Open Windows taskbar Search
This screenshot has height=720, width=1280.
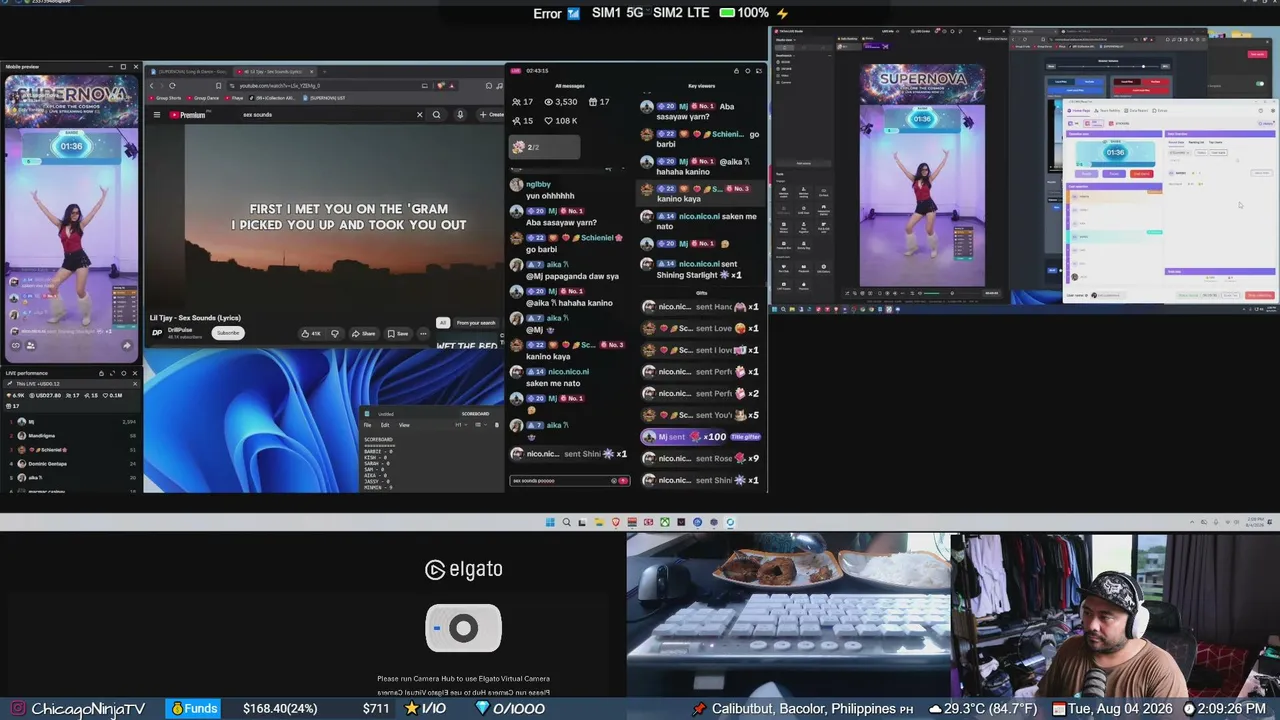pos(566,522)
